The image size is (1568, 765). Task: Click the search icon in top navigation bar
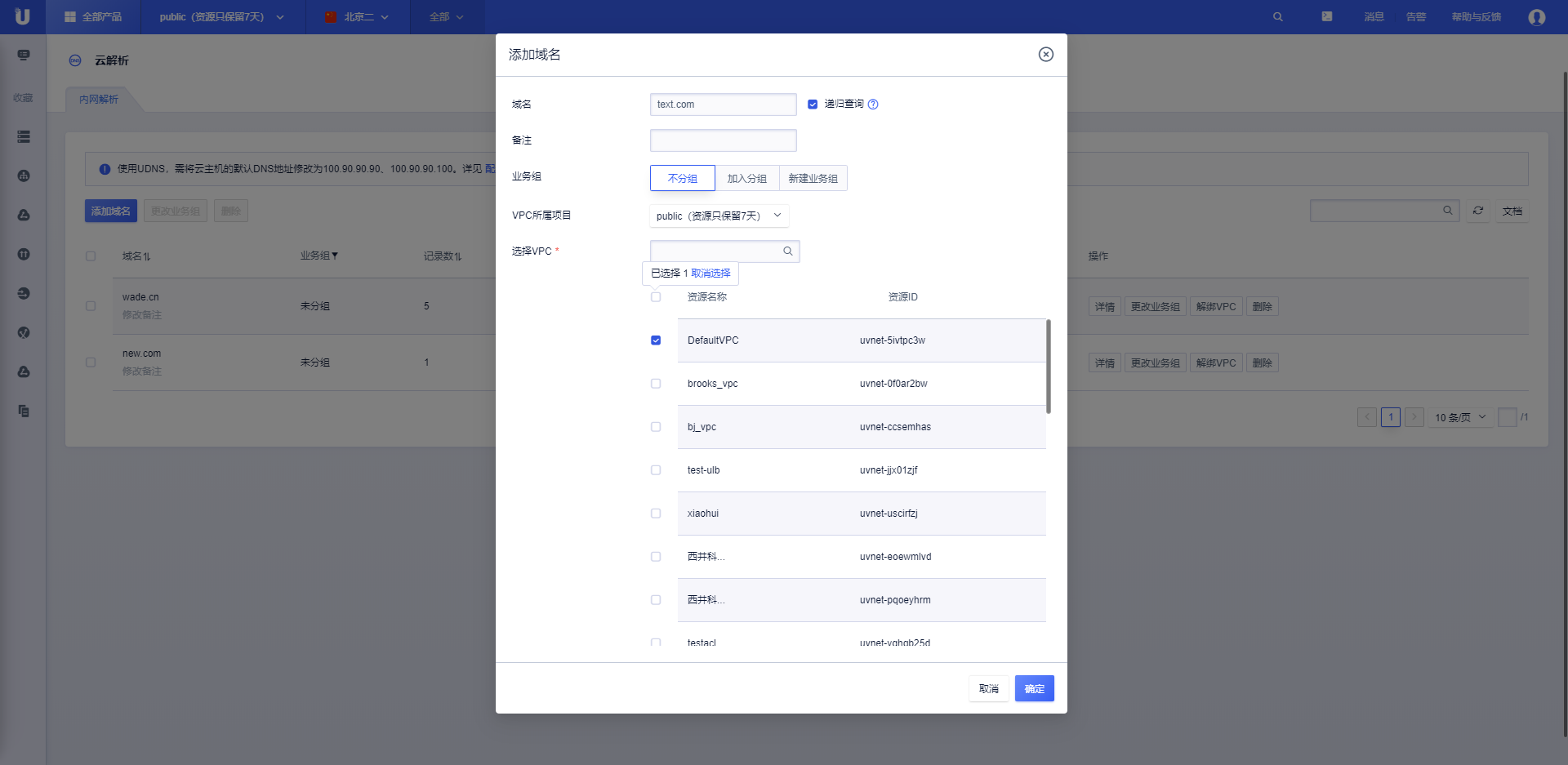[1277, 17]
